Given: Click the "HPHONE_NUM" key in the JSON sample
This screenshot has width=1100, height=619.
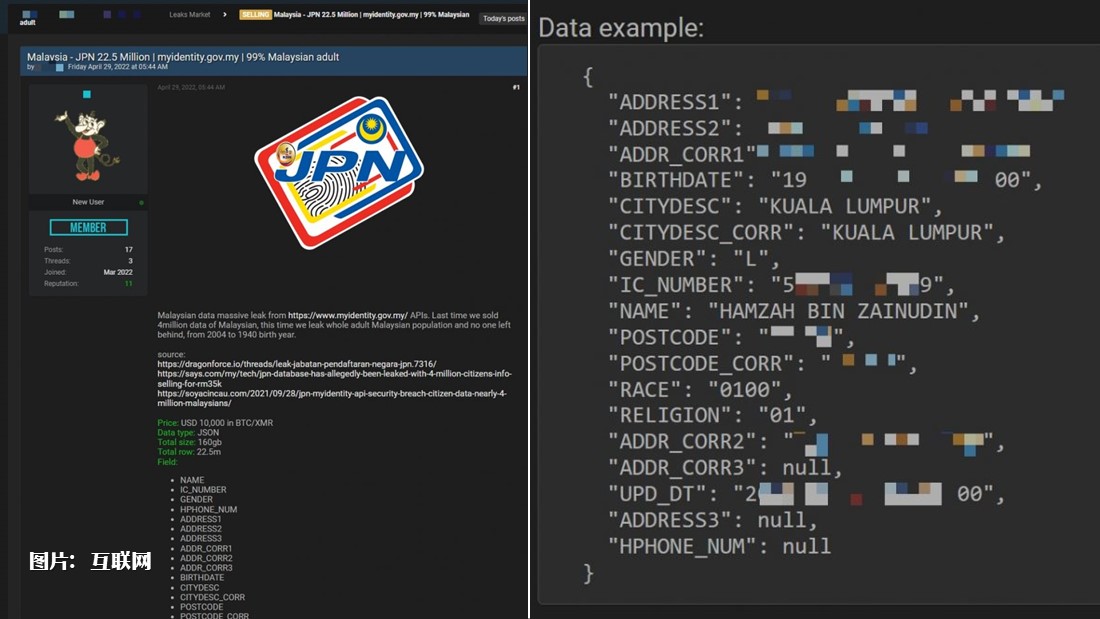Looking at the screenshot, I should [x=683, y=546].
